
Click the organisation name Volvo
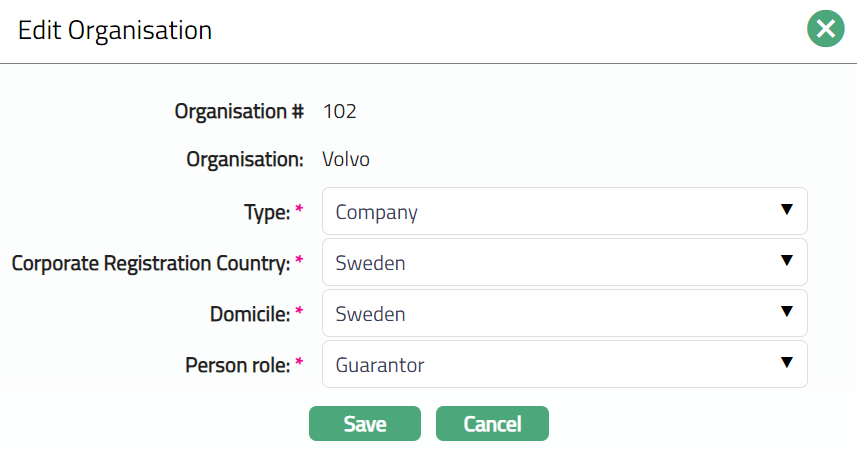(x=346, y=159)
